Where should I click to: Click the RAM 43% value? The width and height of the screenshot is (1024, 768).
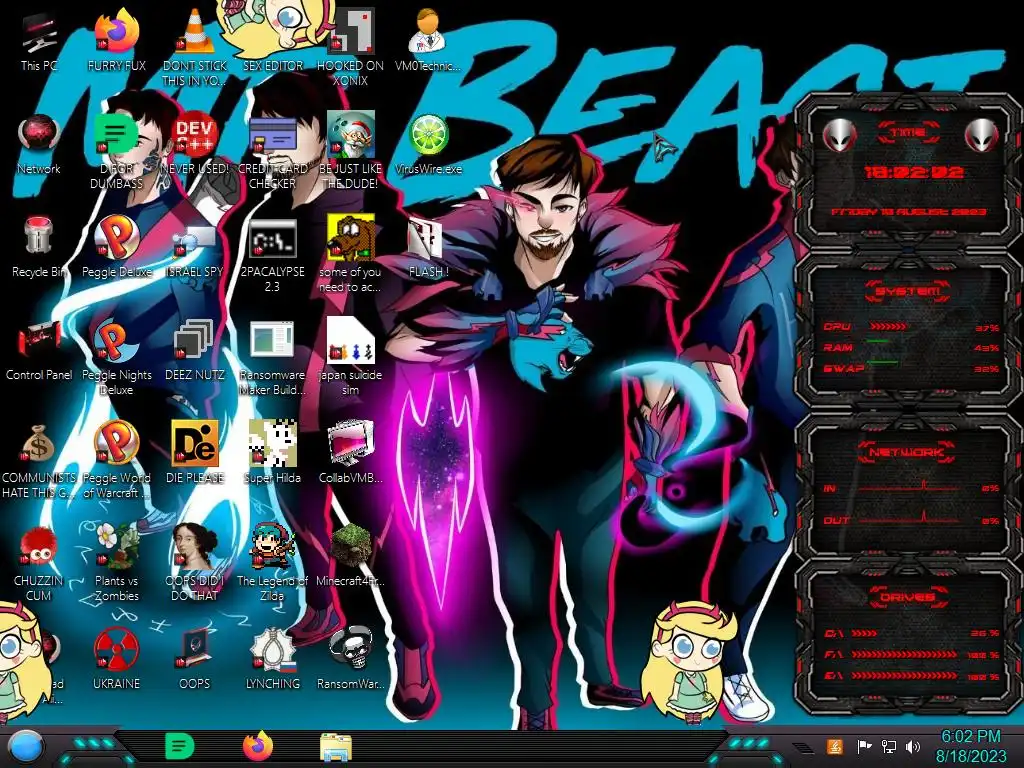pyautogui.click(x=986, y=348)
